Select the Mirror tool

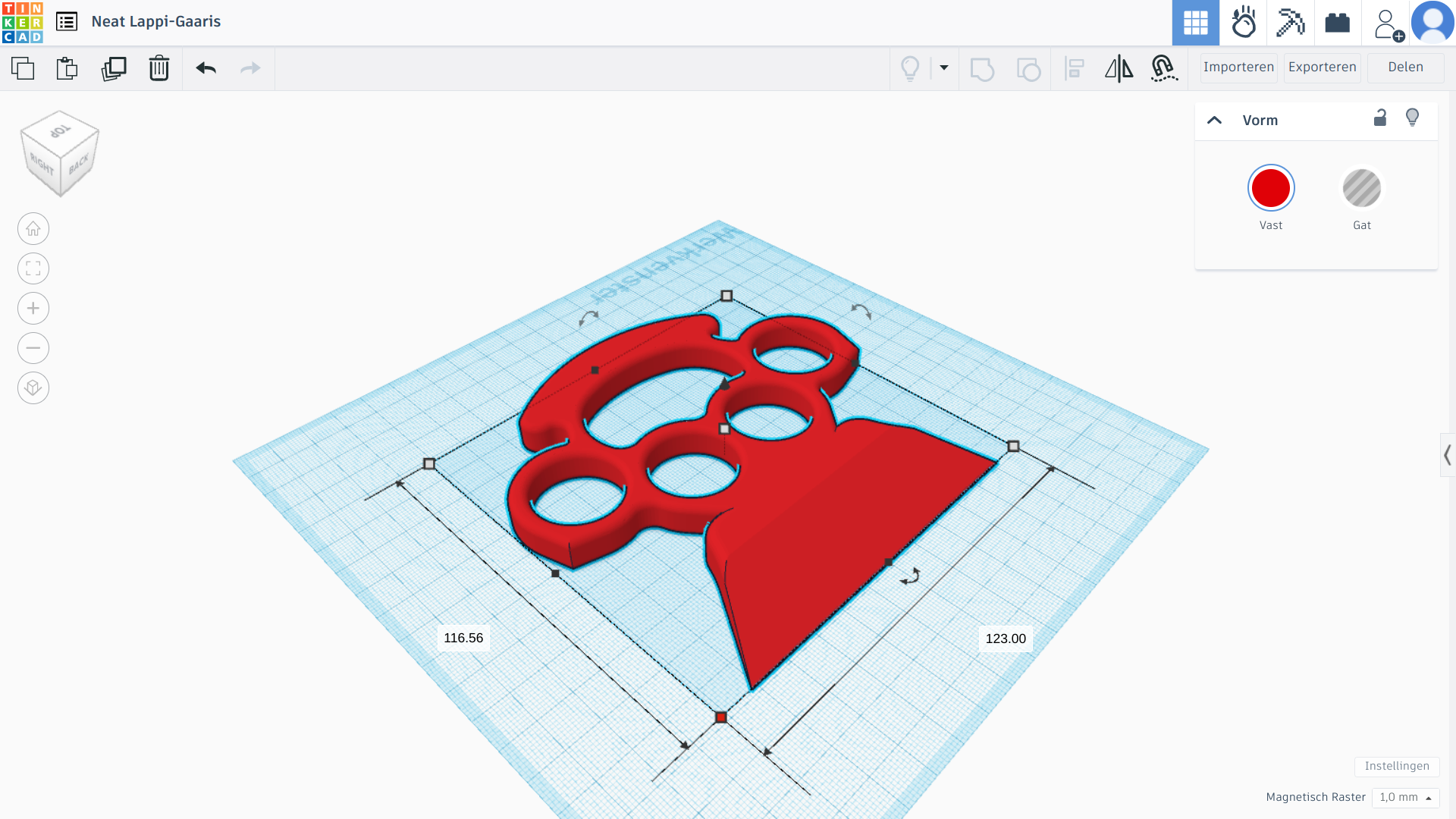pyautogui.click(x=1119, y=68)
